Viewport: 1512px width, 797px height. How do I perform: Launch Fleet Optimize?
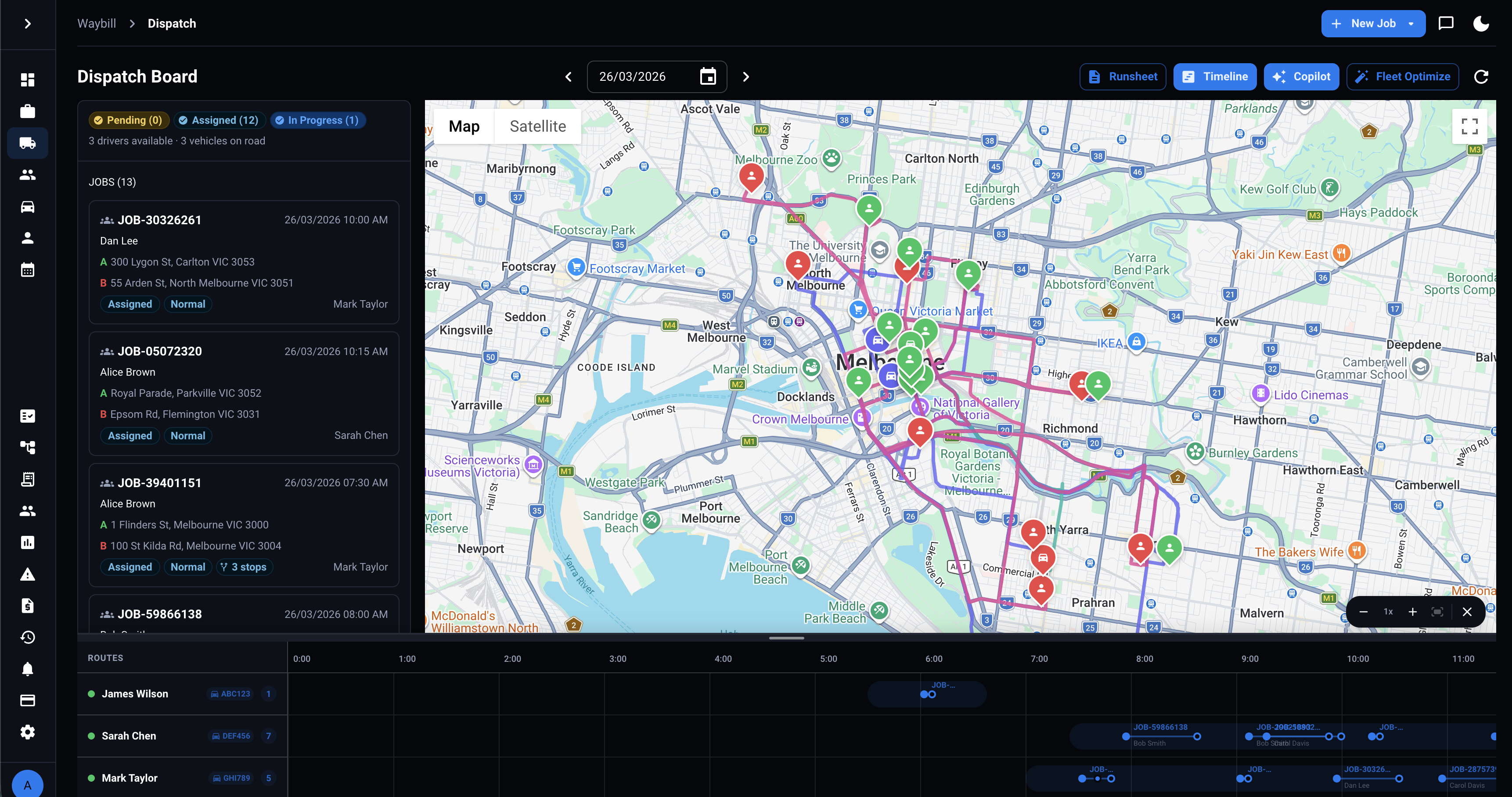(1402, 77)
